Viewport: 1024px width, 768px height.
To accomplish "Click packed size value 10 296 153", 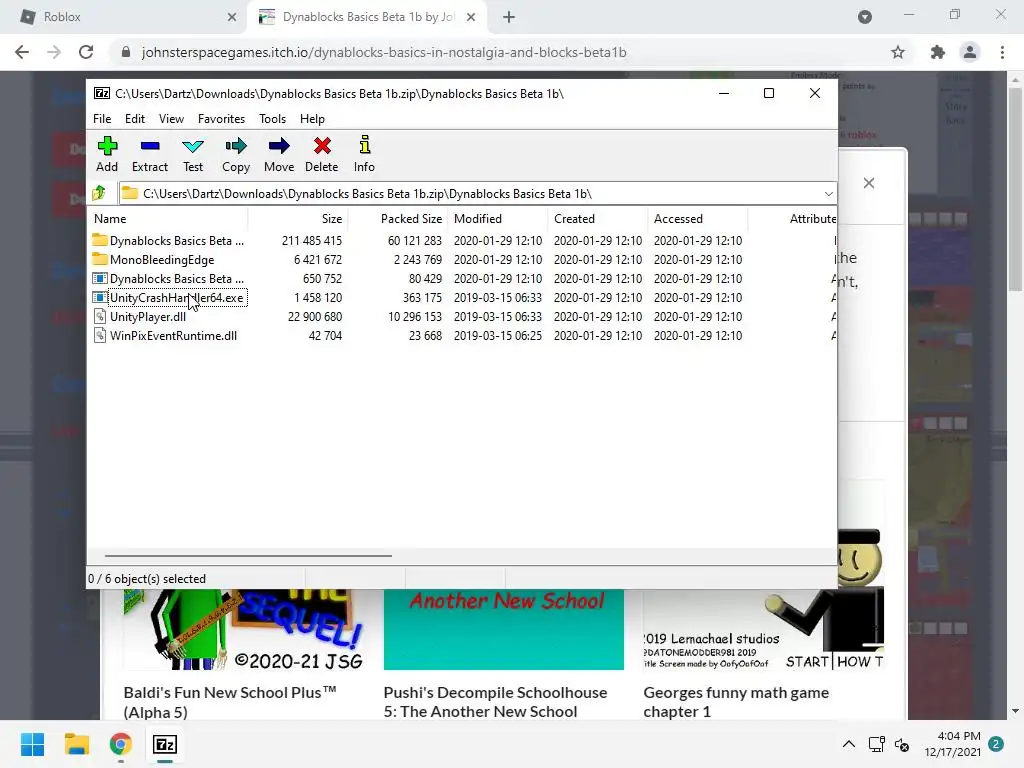I will coord(414,317).
